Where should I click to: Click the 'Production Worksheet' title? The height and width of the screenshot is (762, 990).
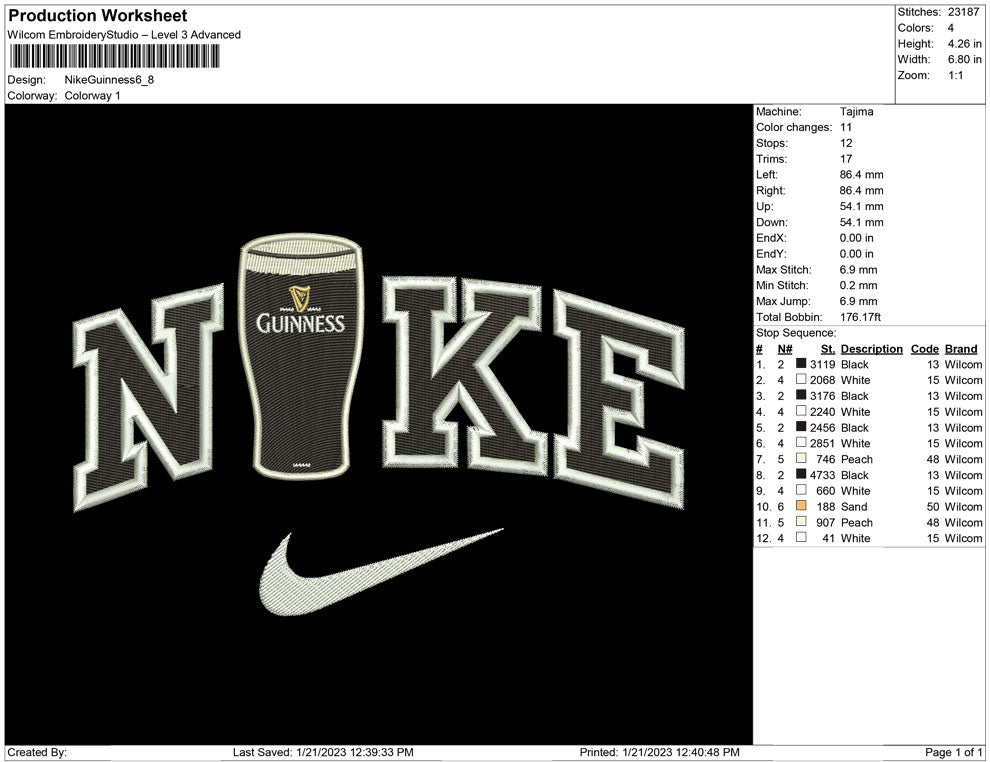[x=98, y=16]
